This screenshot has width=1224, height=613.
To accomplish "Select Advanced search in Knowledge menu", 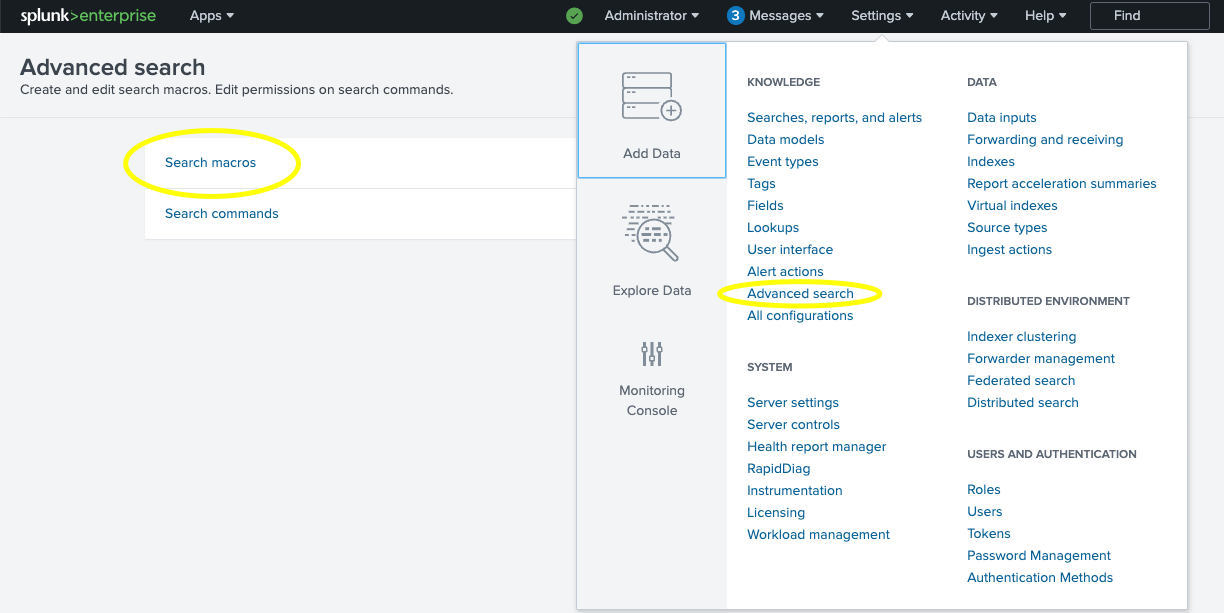I will point(800,293).
